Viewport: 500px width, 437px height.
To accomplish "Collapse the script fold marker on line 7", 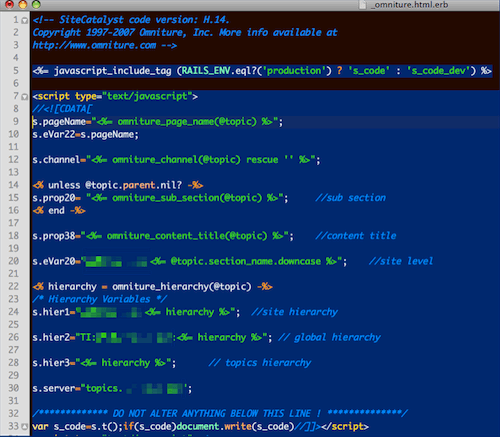I will click(24, 97).
